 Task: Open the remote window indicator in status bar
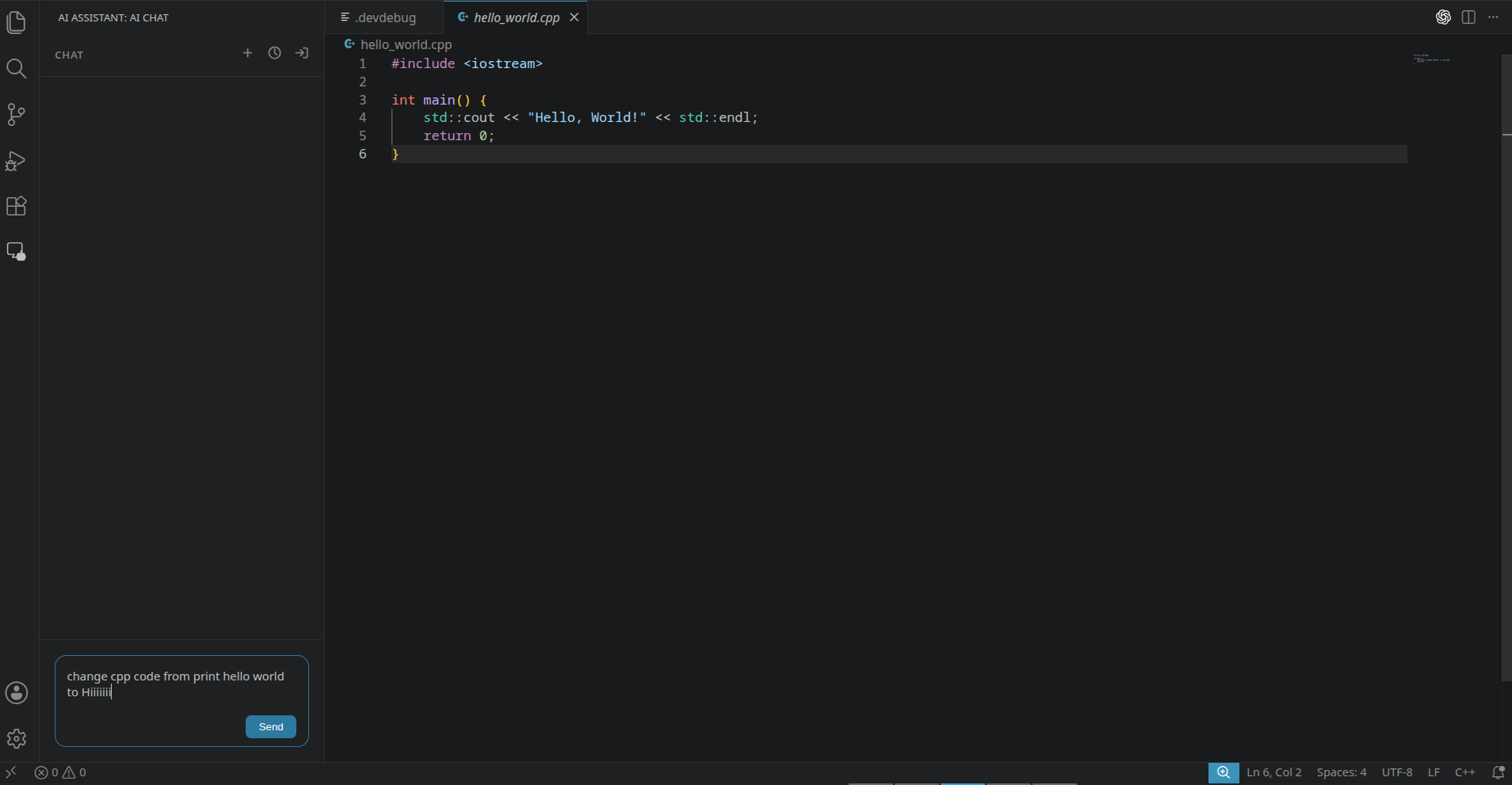tap(11, 772)
